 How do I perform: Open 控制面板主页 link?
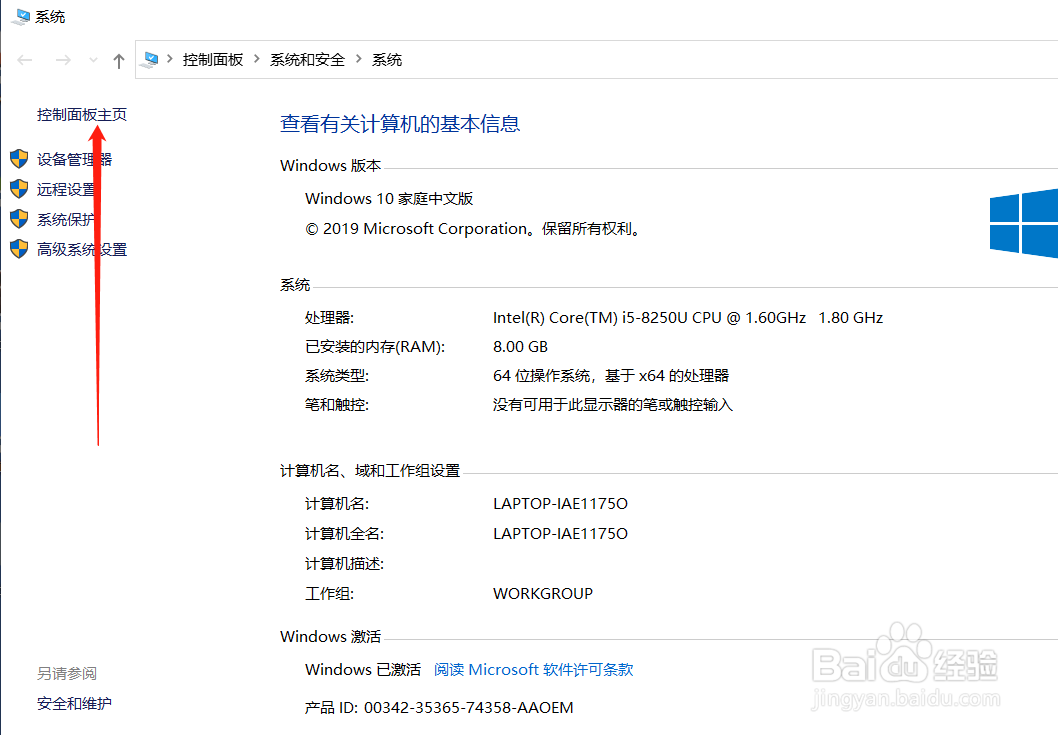pyautogui.click(x=82, y=115)
